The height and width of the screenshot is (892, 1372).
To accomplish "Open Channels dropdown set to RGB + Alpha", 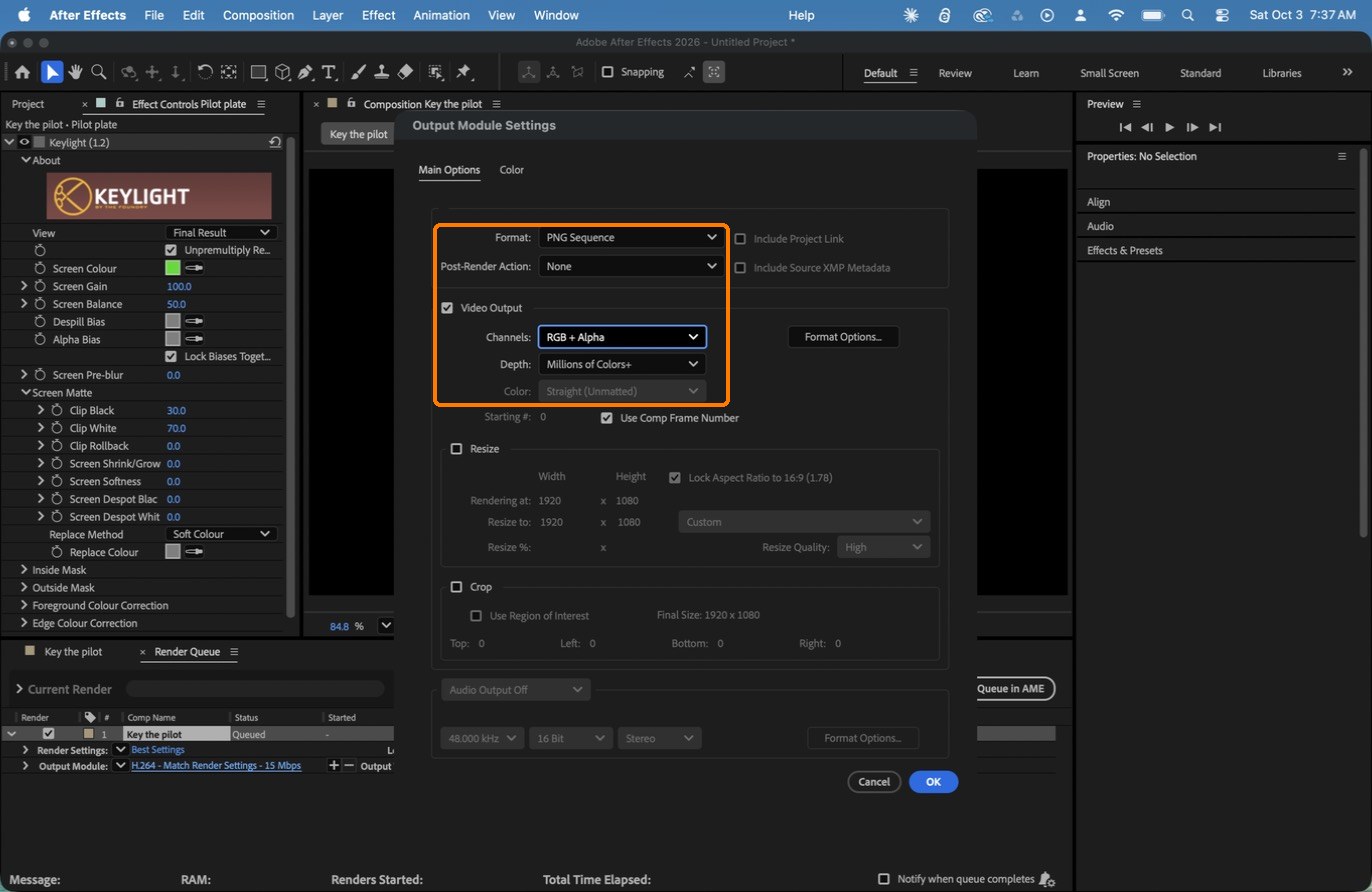I will 622,337.
